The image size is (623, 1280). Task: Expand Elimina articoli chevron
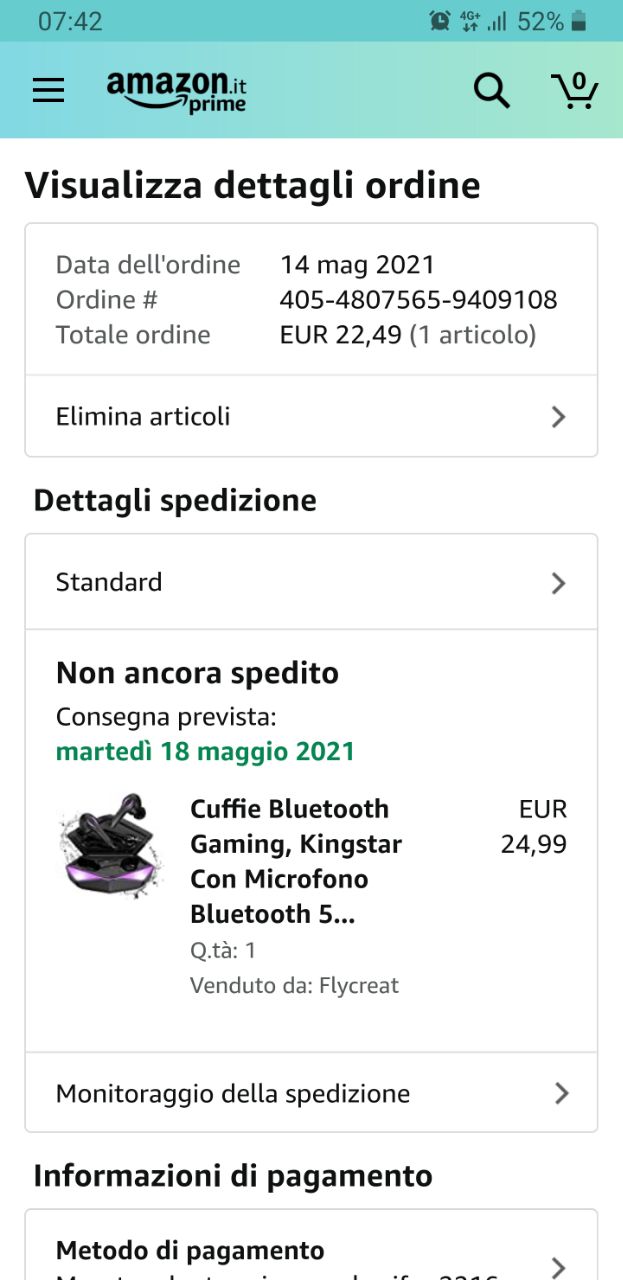(x=559, y=417)
